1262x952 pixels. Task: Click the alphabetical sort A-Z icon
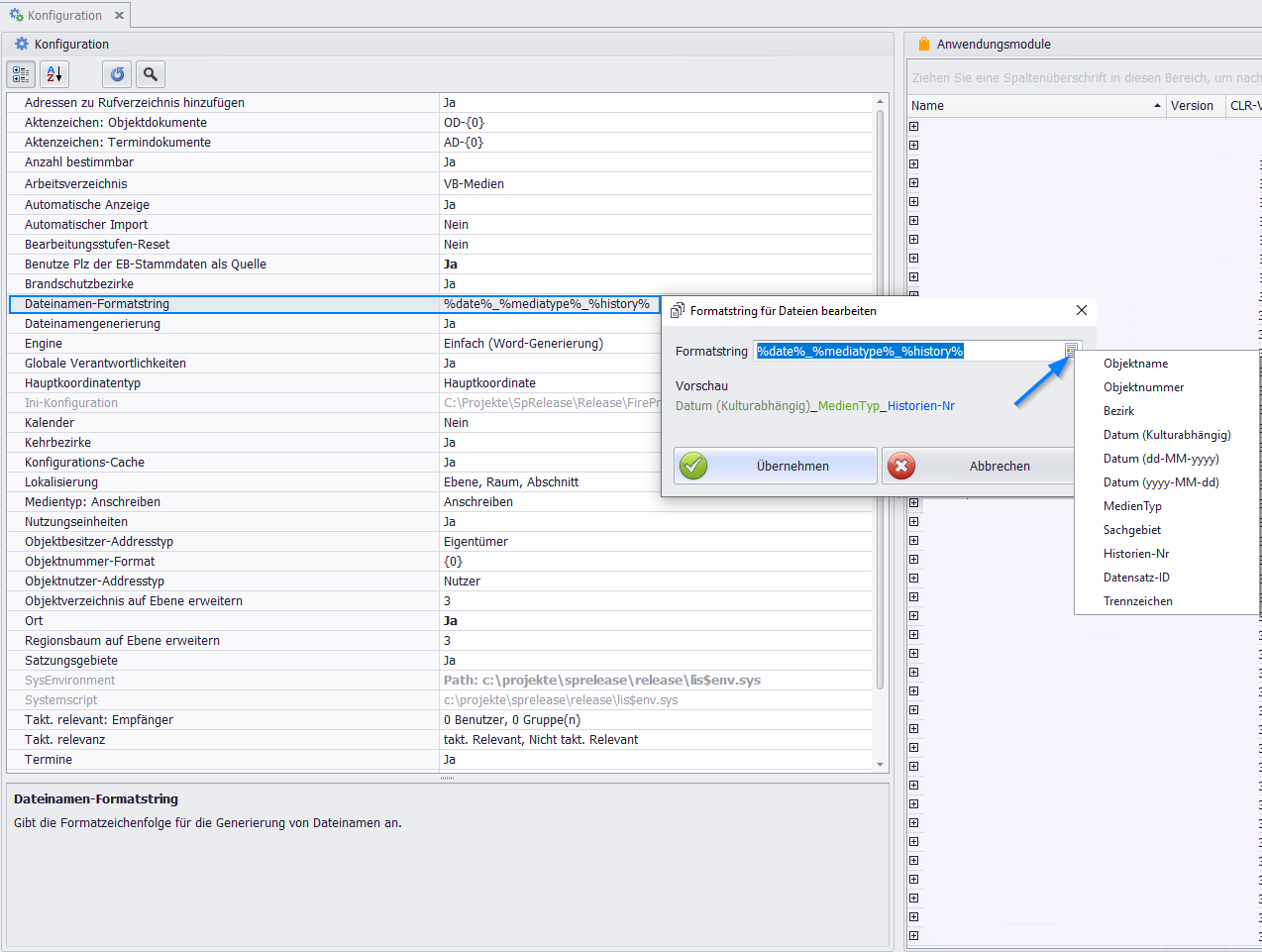[x=54, y=74]
